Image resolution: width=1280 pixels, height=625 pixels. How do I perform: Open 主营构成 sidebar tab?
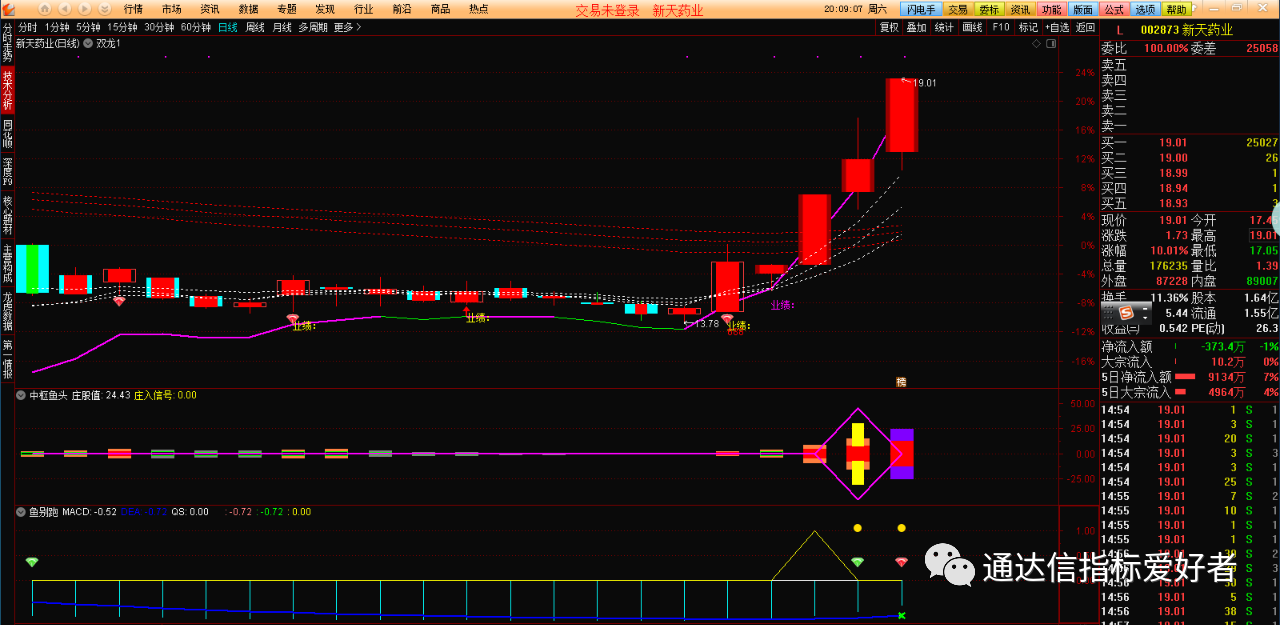[8, 264]
